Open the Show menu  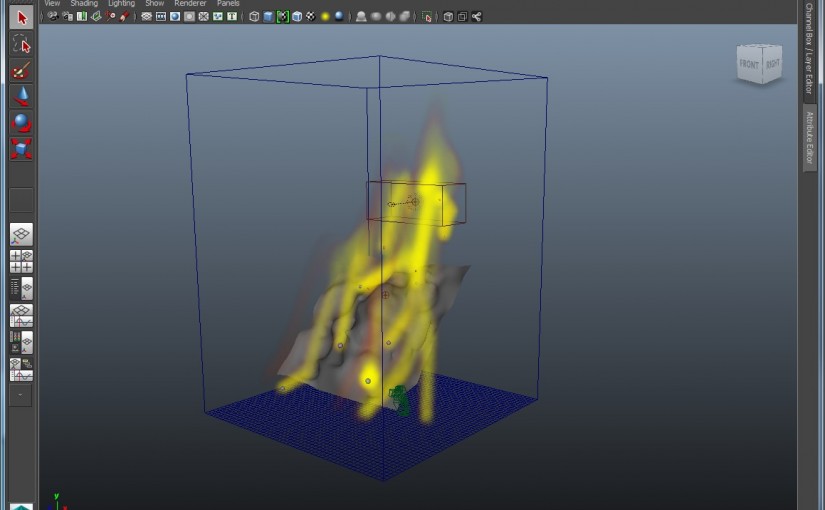(155, 3)
